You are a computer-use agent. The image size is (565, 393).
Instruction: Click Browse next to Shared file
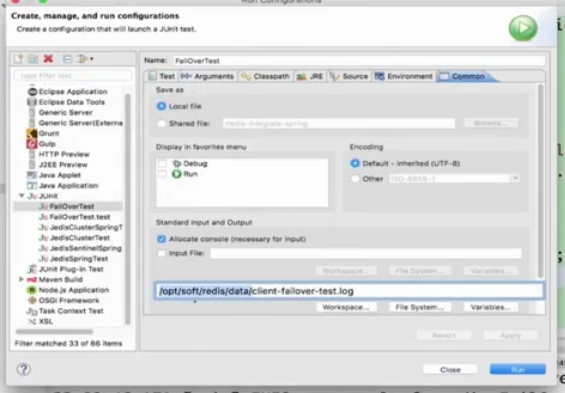tap(491, 123)
